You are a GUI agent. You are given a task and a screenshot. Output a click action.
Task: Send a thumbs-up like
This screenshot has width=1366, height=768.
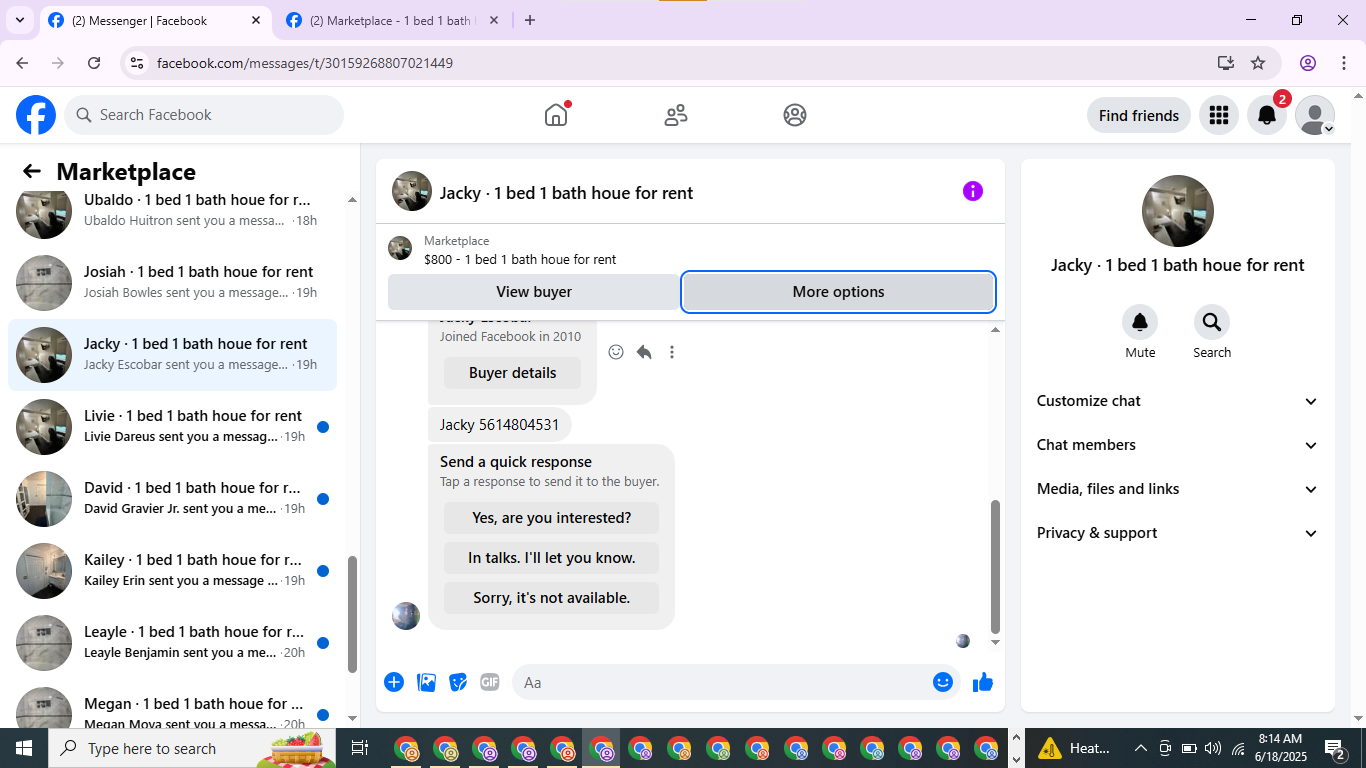[x=983, y=682]
